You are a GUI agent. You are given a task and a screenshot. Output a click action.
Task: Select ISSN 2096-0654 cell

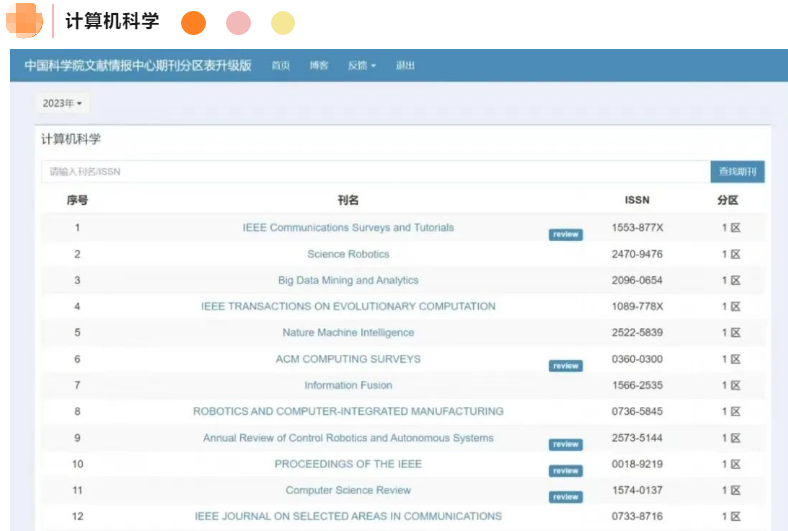click(x=637, y=280)
